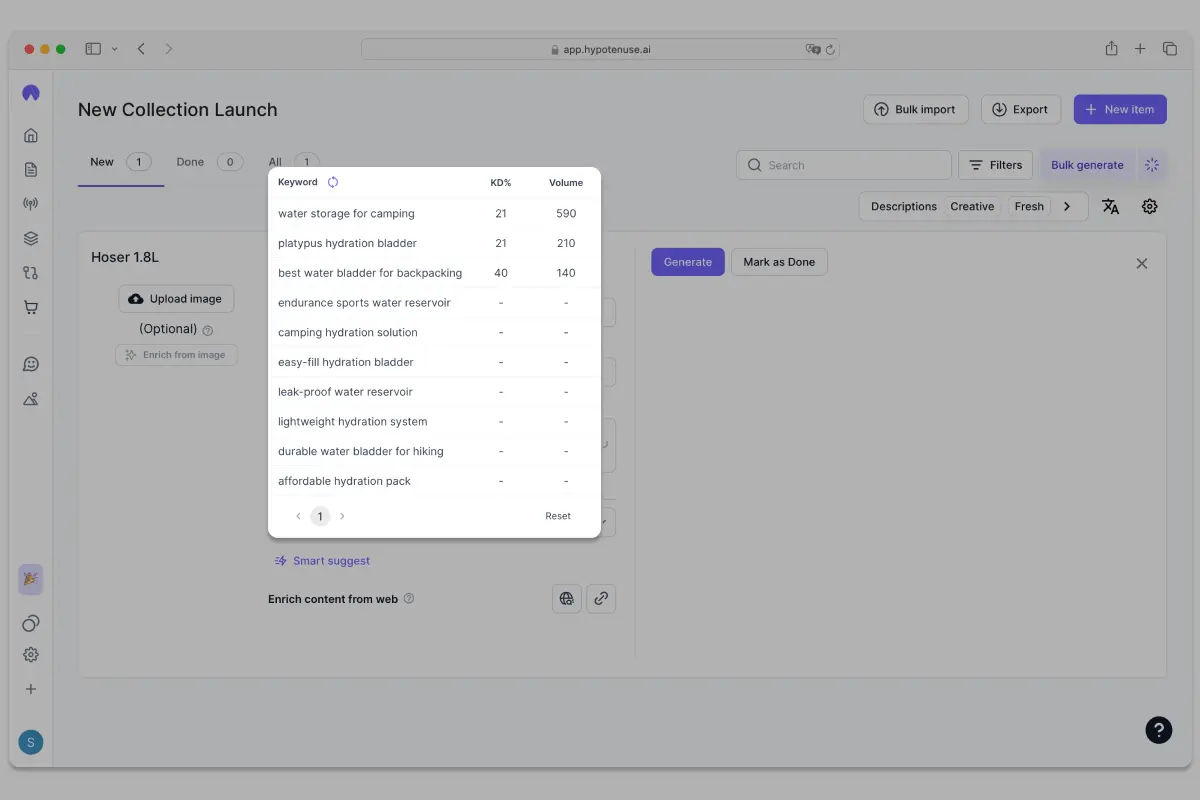Click the Safari share icon
1200x800 pixels.
point(1111,48)
